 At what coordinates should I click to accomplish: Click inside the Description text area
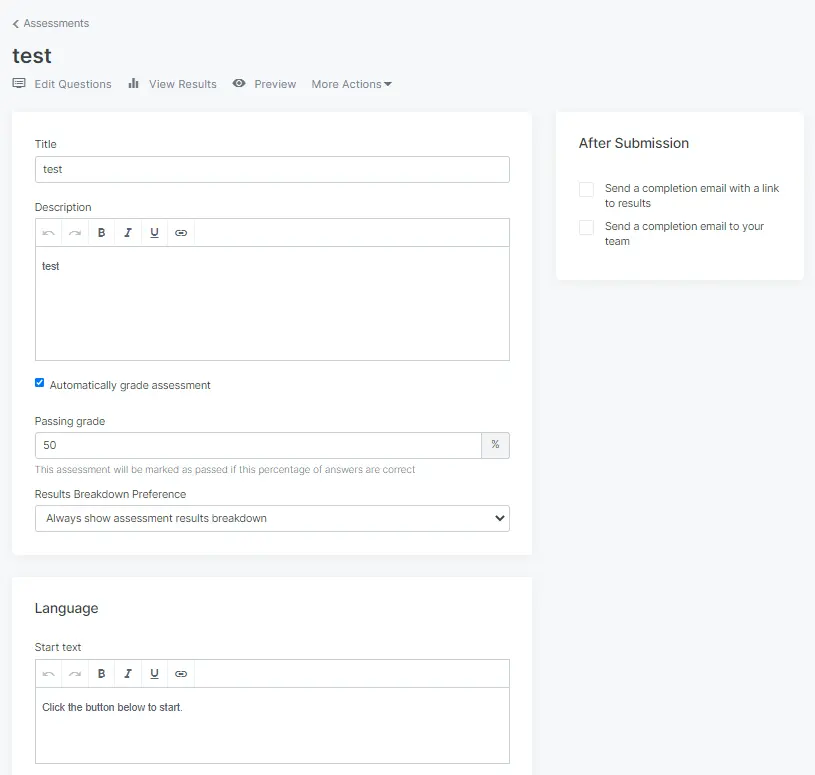tap(272, 310)
